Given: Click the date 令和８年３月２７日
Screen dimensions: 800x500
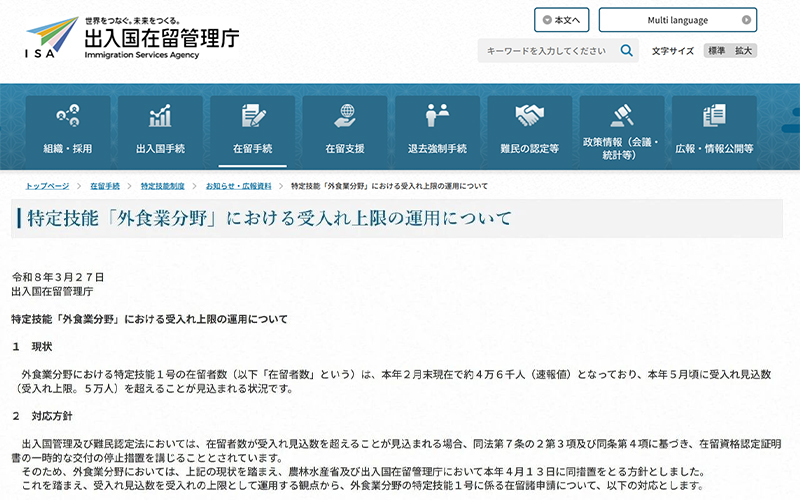Looking at the screenshot, I should (58, 277).
